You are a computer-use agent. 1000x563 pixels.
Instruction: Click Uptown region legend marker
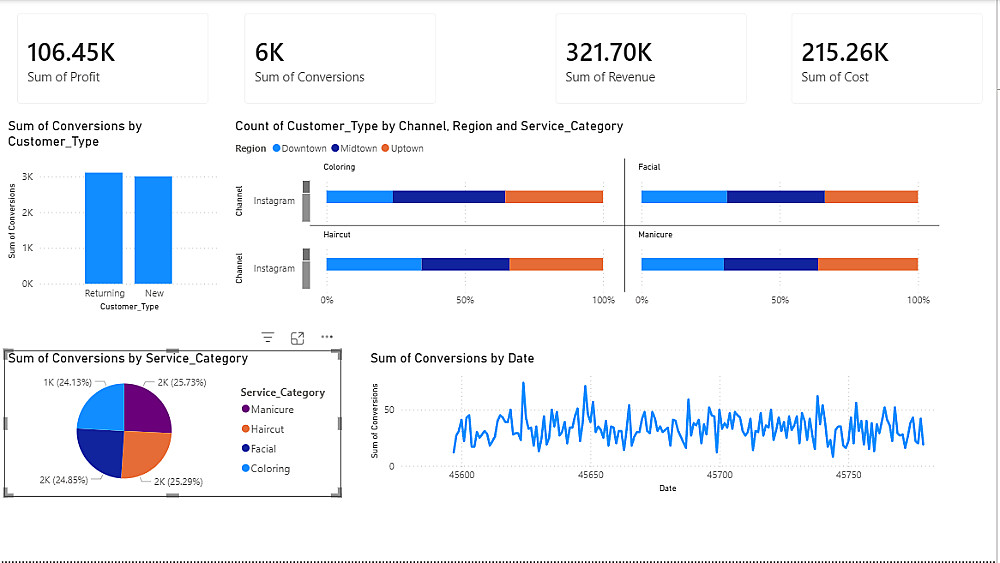click(x=385, y=149)
